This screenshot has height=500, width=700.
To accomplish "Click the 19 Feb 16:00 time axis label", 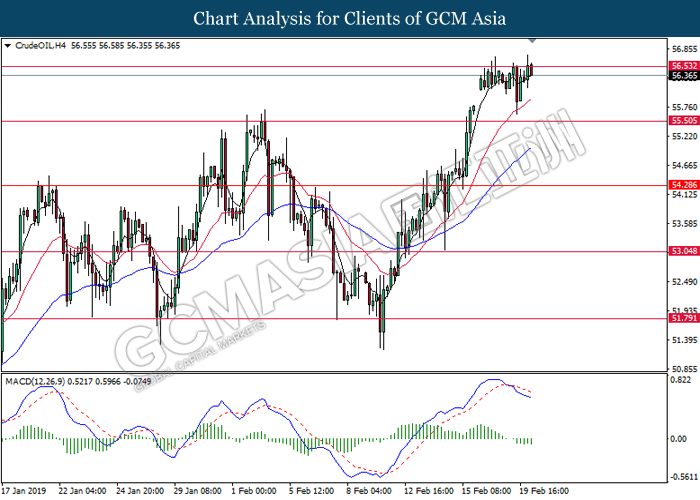I will [x=544, y=491].
